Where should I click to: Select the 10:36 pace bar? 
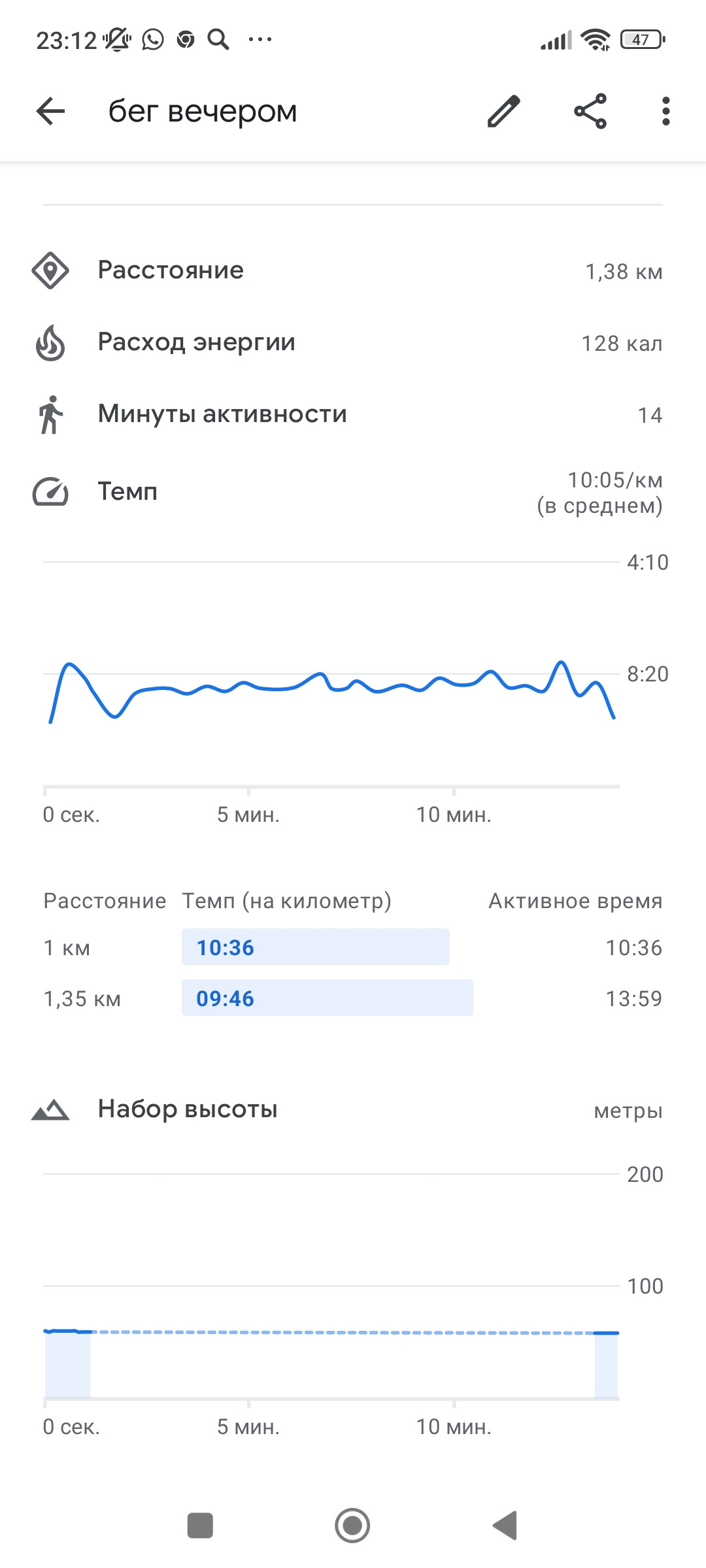pyautogui.click(x=315, y=947)
